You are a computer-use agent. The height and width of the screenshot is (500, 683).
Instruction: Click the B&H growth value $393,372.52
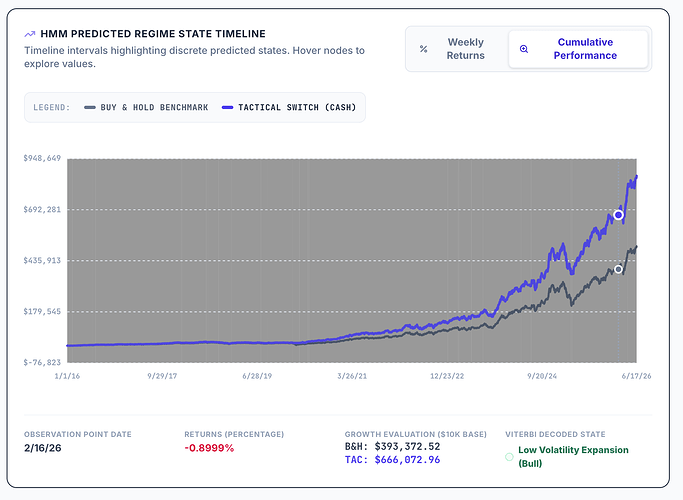pos(407,446)
